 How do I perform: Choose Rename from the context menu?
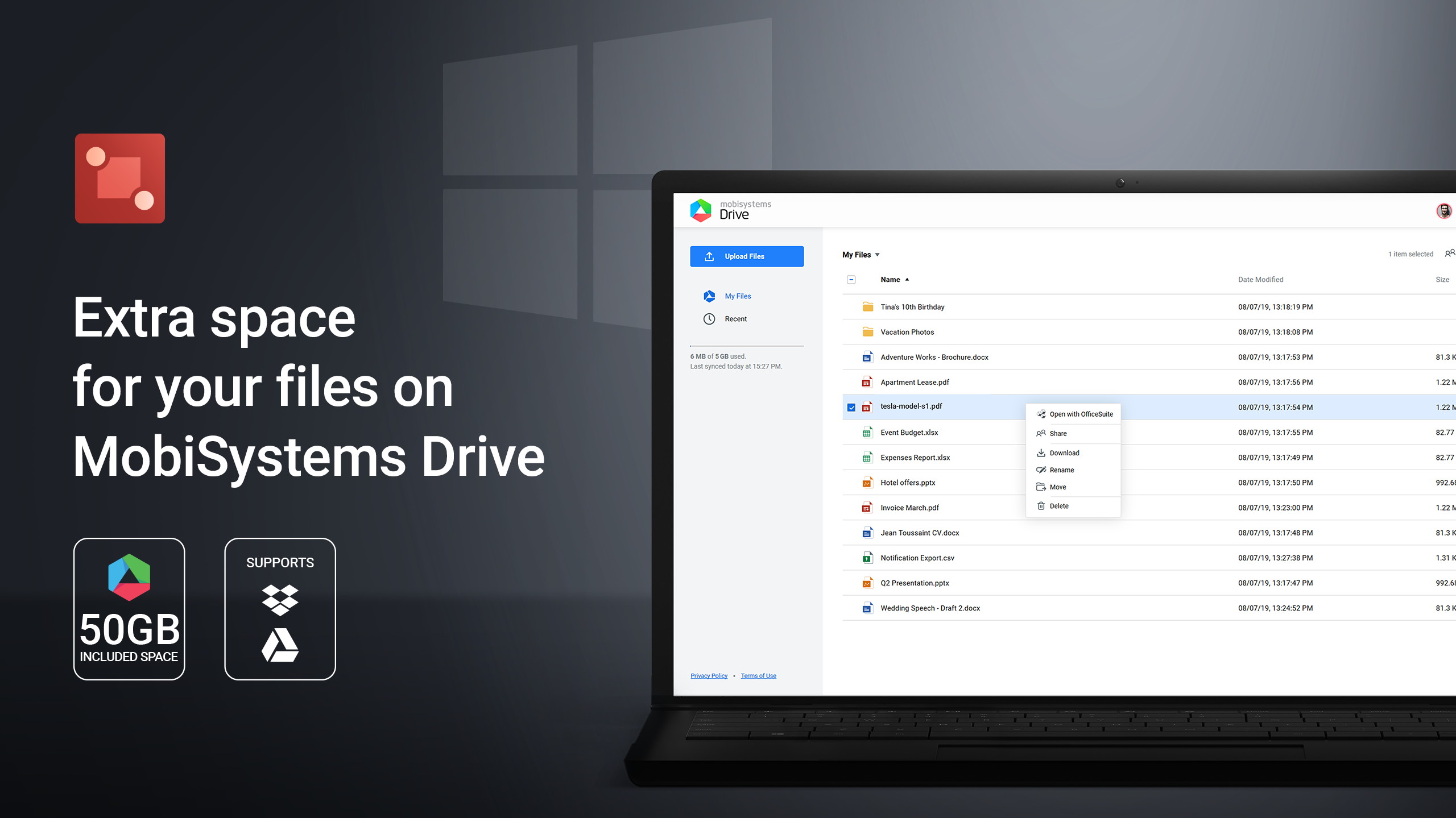(1074, 470)
